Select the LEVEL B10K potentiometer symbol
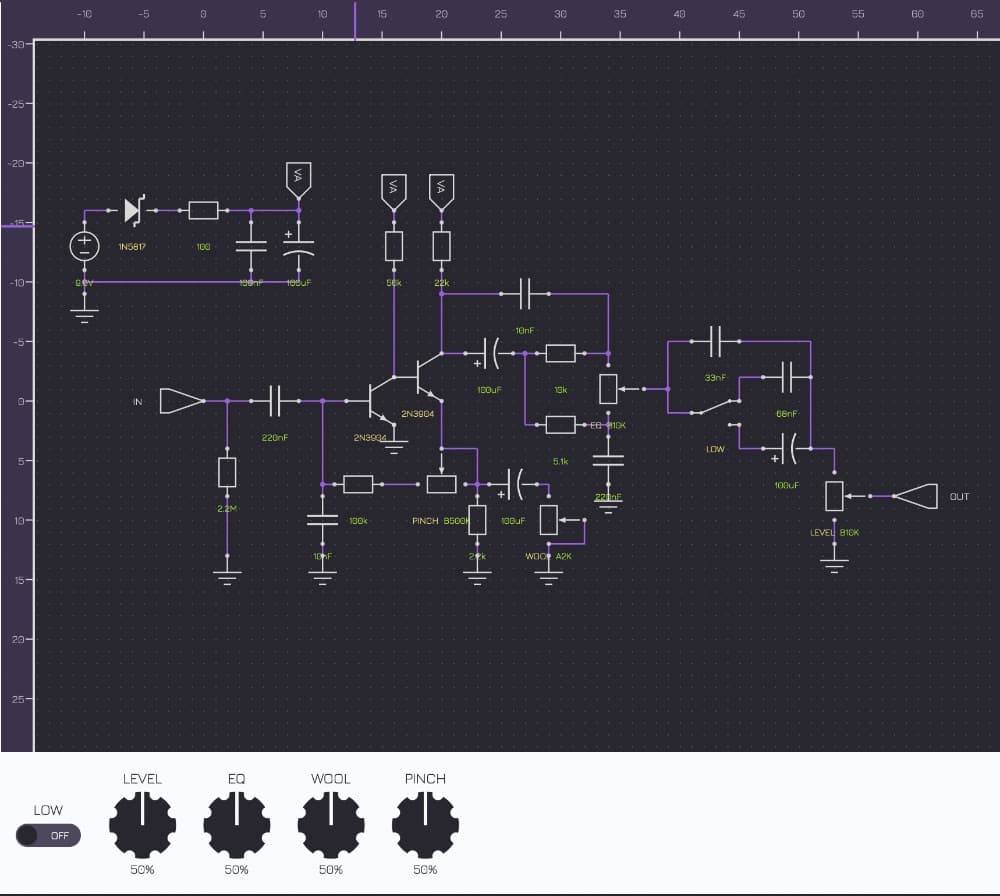The height and width of the screenshot is (896, 1000). (834, 496)
